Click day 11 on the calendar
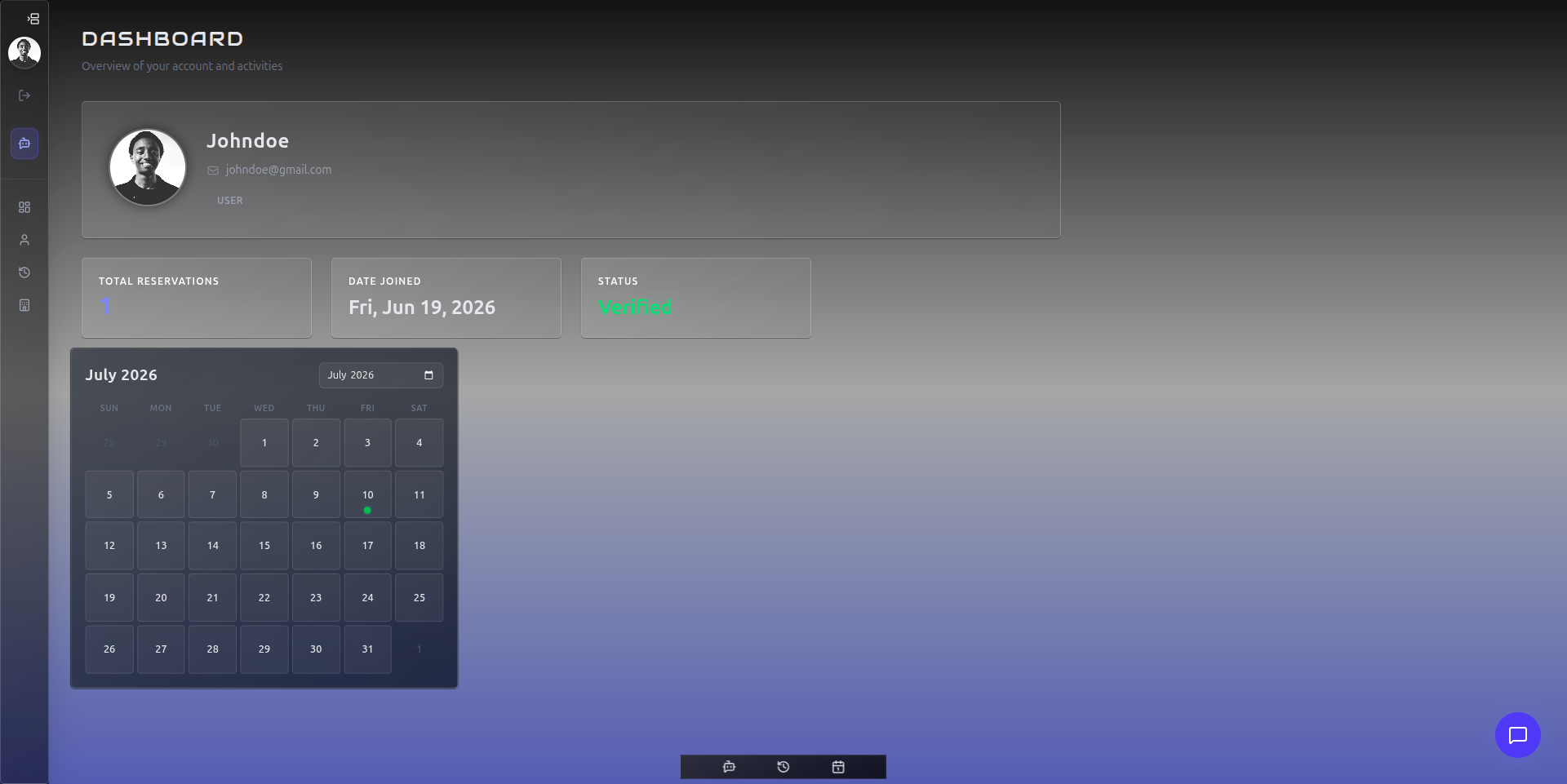Image resolution: width=1567 pixels, height=784 pixels. click(x=419, y=494)
